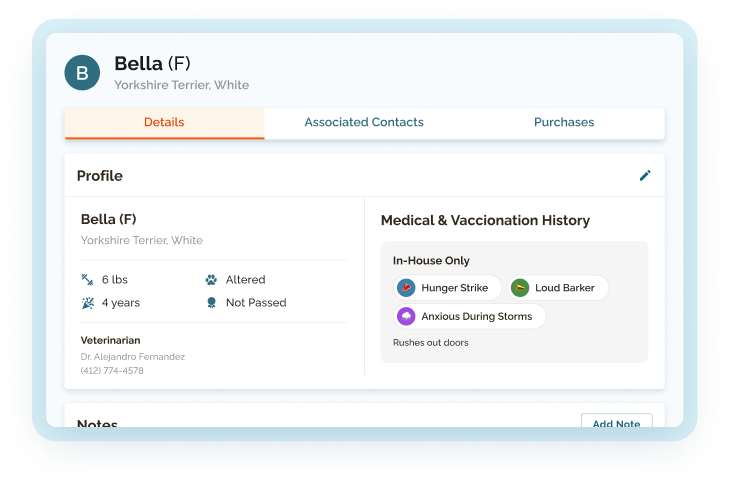The image size is (730, 486).
Task: Select the Loud Barker tag label
Action: tap(565, 288)
